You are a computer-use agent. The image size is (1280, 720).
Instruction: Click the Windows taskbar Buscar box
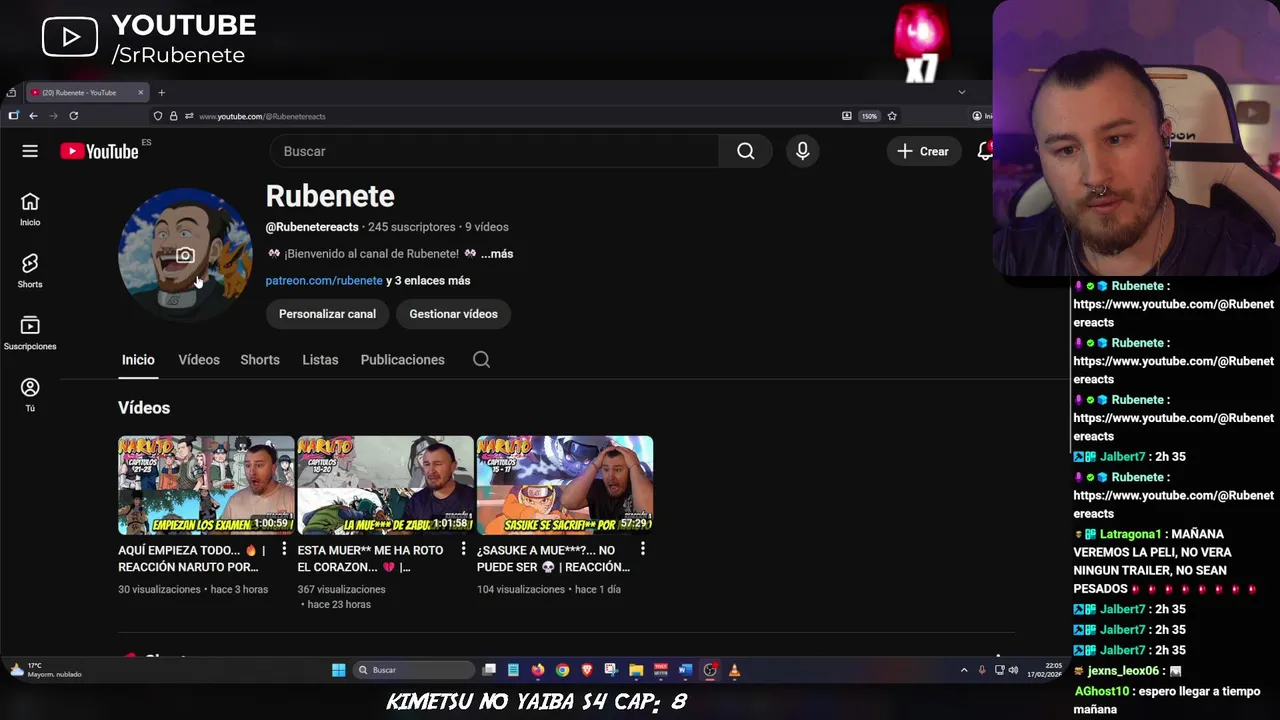click(x=414, y=670)
